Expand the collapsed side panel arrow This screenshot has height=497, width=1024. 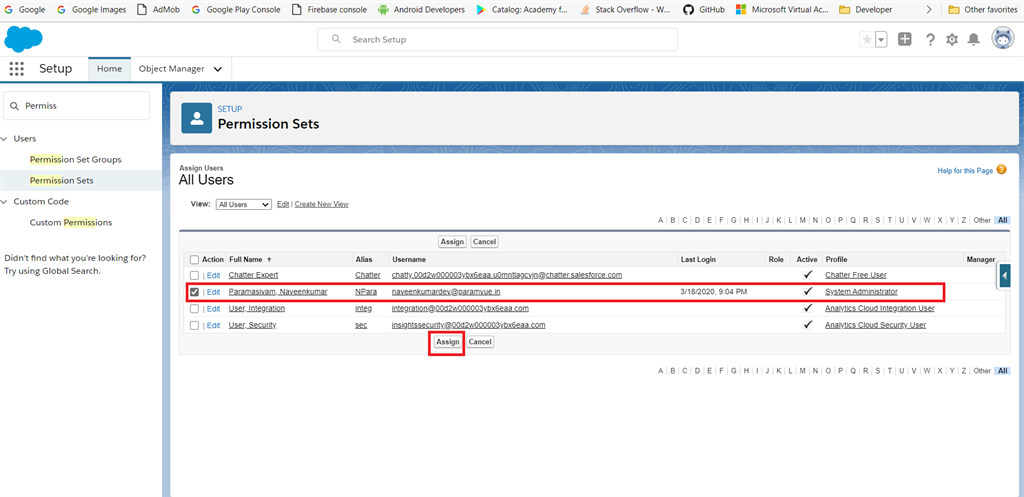1004,276
